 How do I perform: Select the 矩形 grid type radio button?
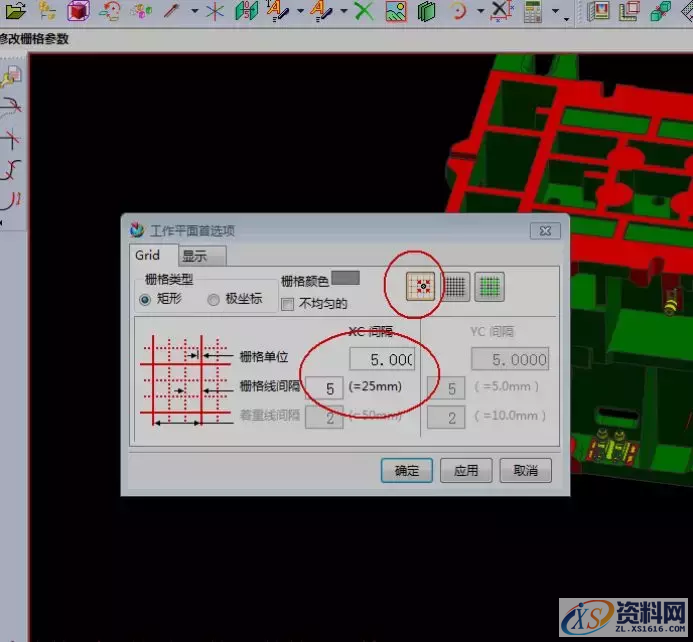coord(145,300)
